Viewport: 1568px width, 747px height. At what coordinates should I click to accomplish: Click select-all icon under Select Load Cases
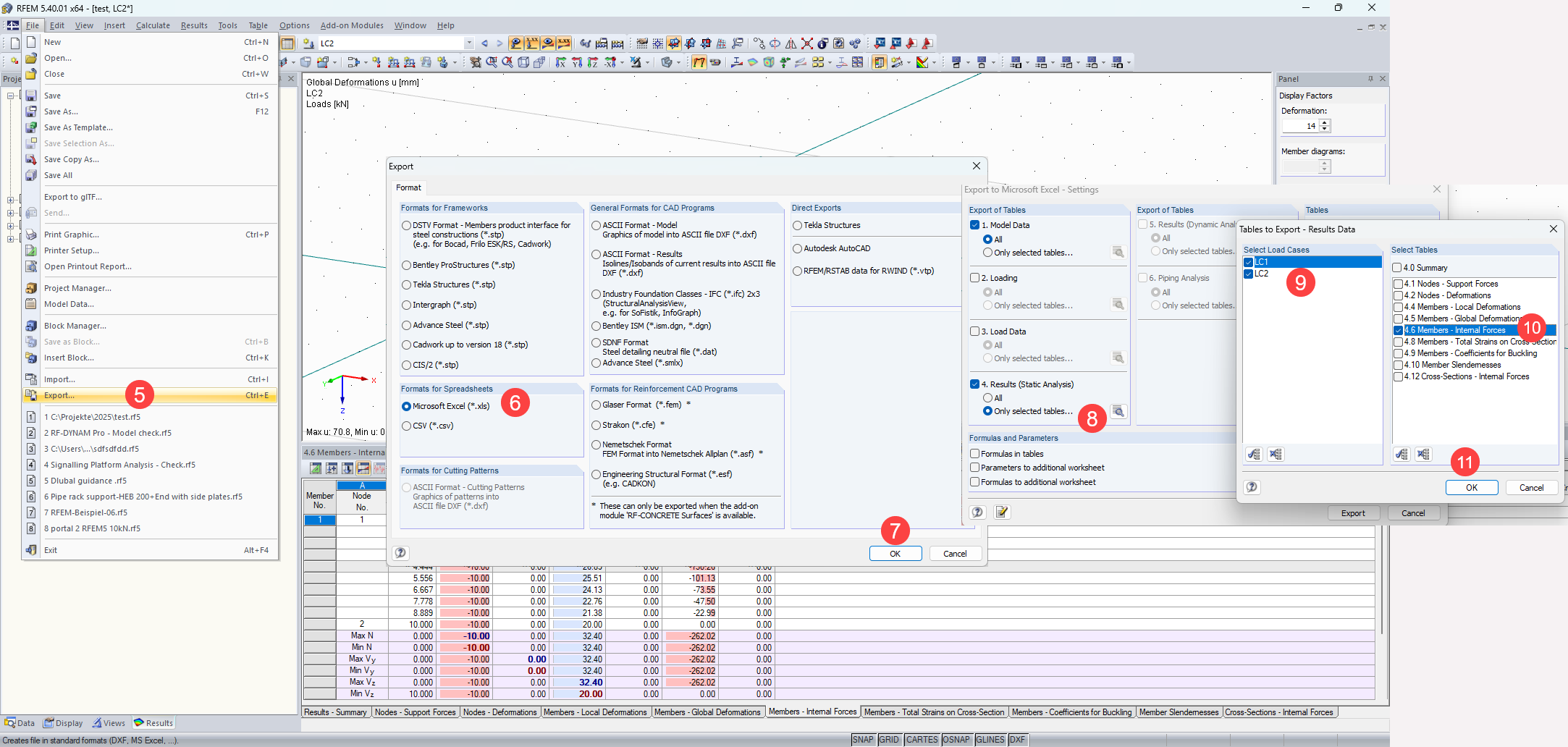1254,455
